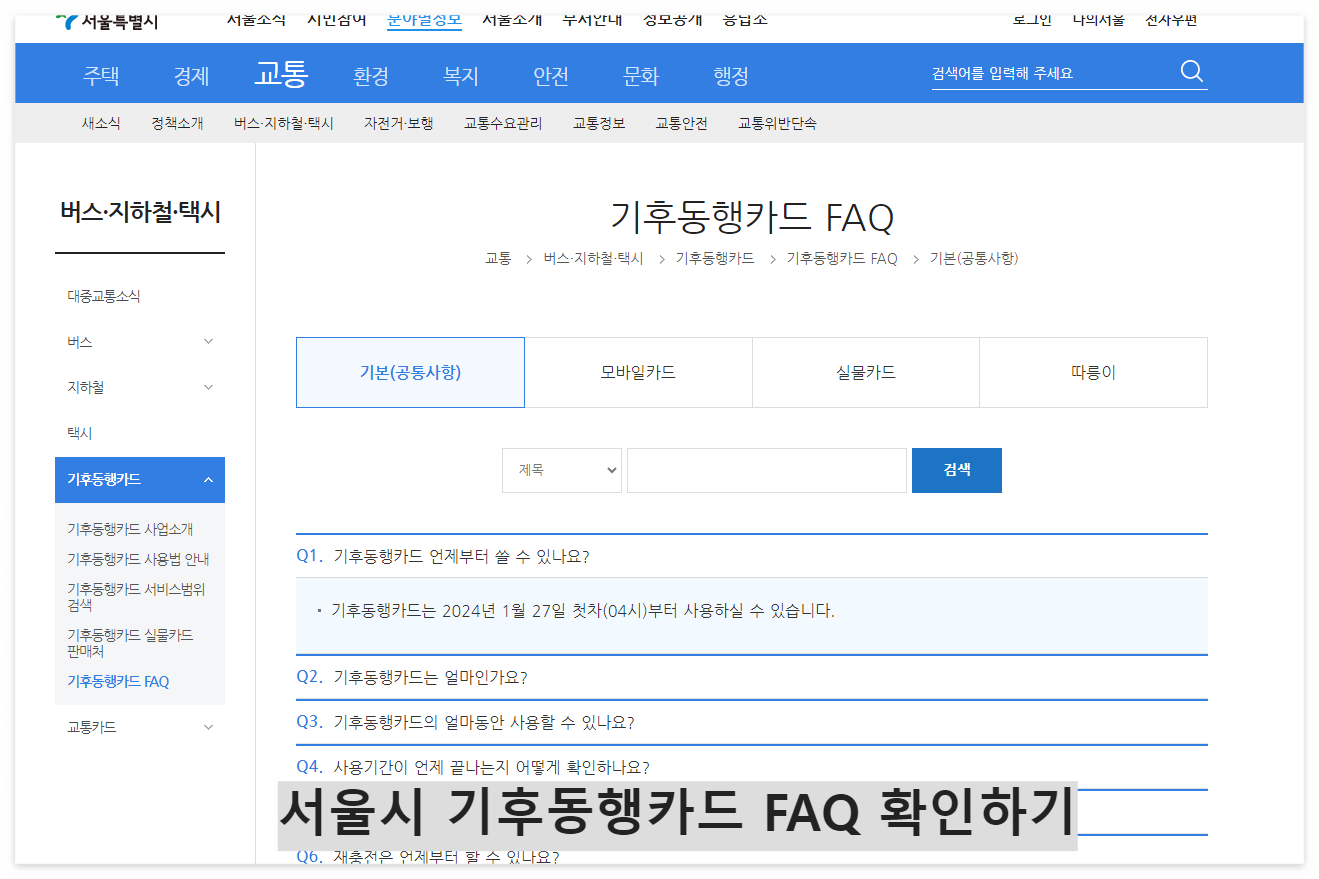
Task: Open 기후동행카드 FAQ sidebar link
Action: [x=118, y=681]
